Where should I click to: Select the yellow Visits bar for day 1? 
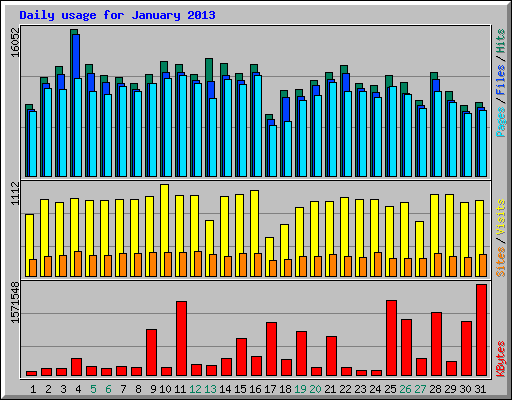pos(28,237)
